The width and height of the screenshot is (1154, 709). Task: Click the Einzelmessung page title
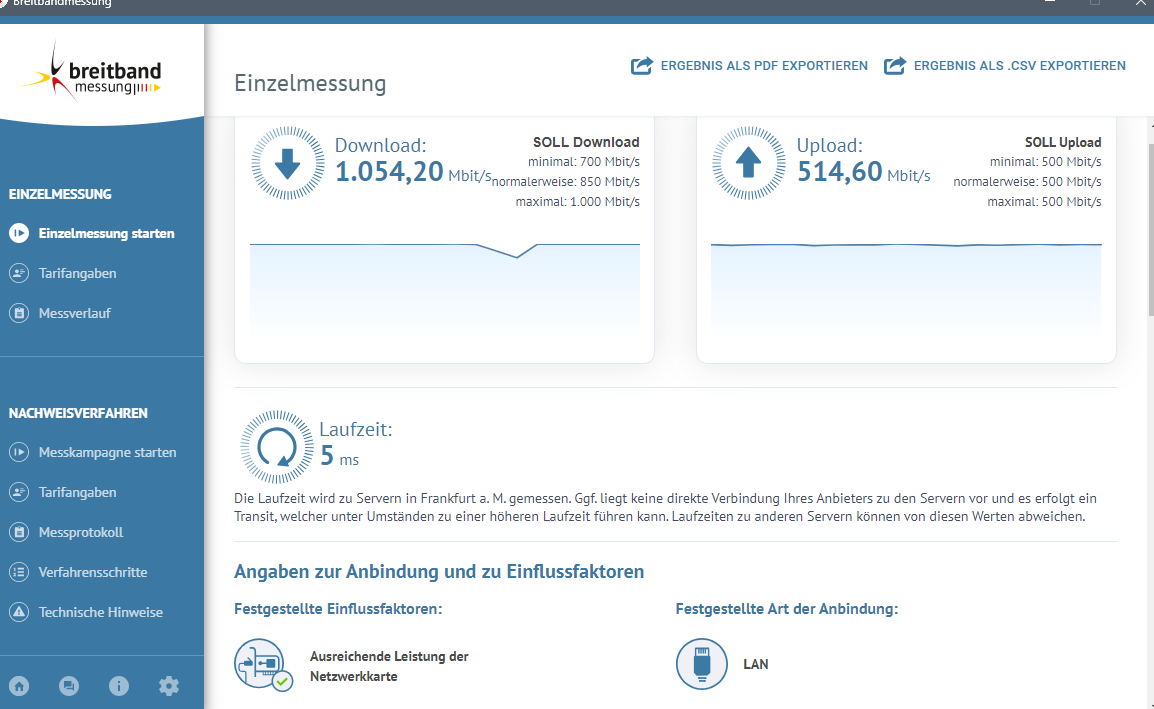click(310, 83)
